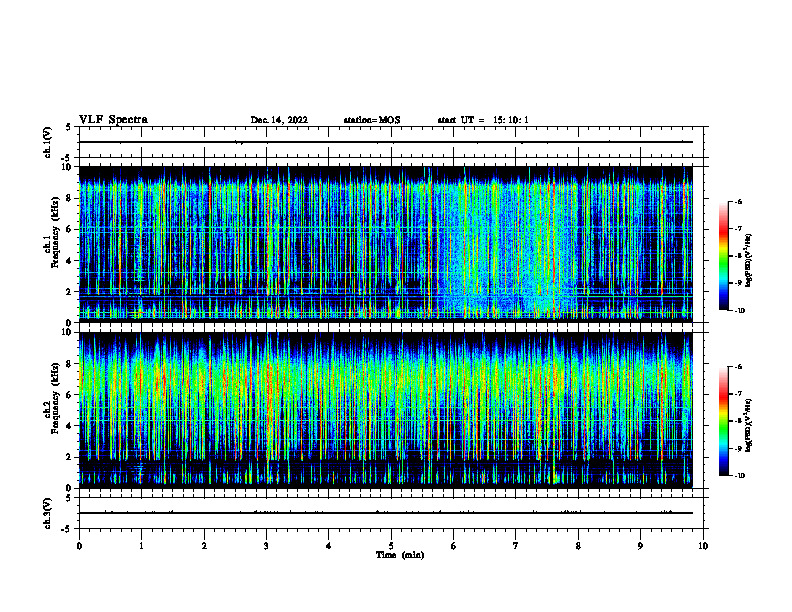Click the "-10" label on ch.2 colorbar
The height and width of the screenshot is (612, 792).
[738, 476]
